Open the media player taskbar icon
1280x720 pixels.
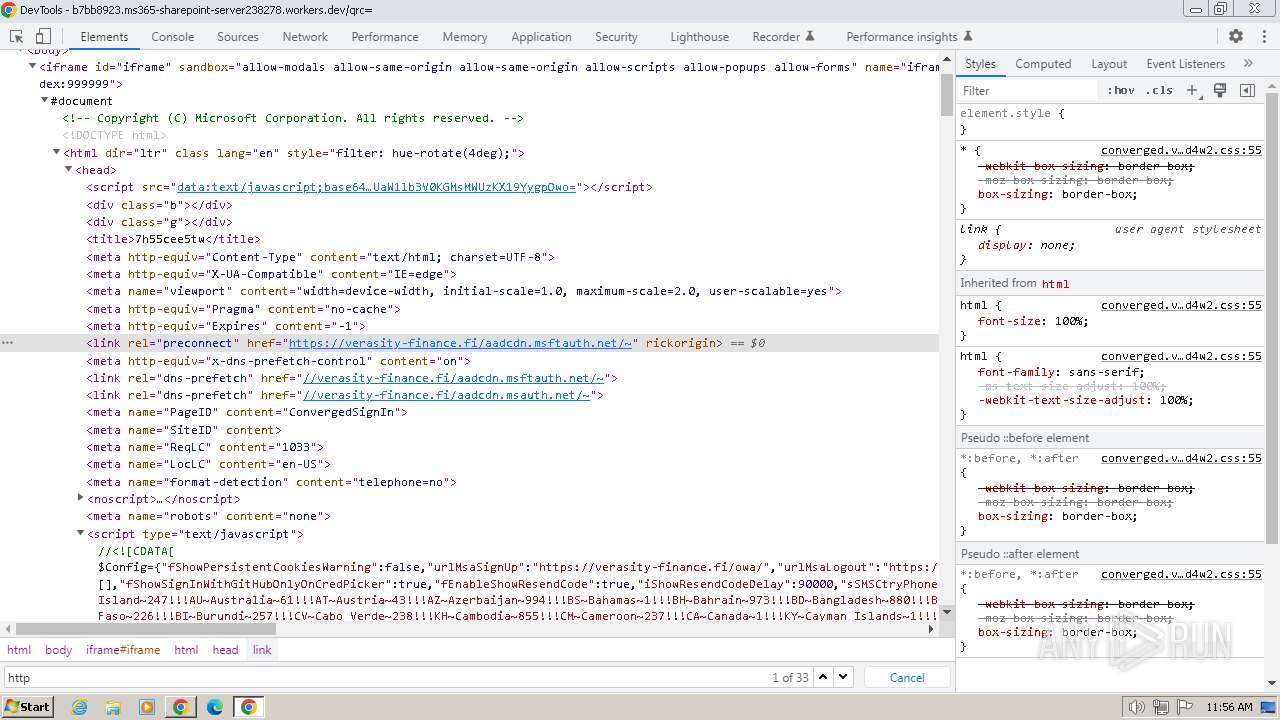pyautogui.click(x=147, y=707)
